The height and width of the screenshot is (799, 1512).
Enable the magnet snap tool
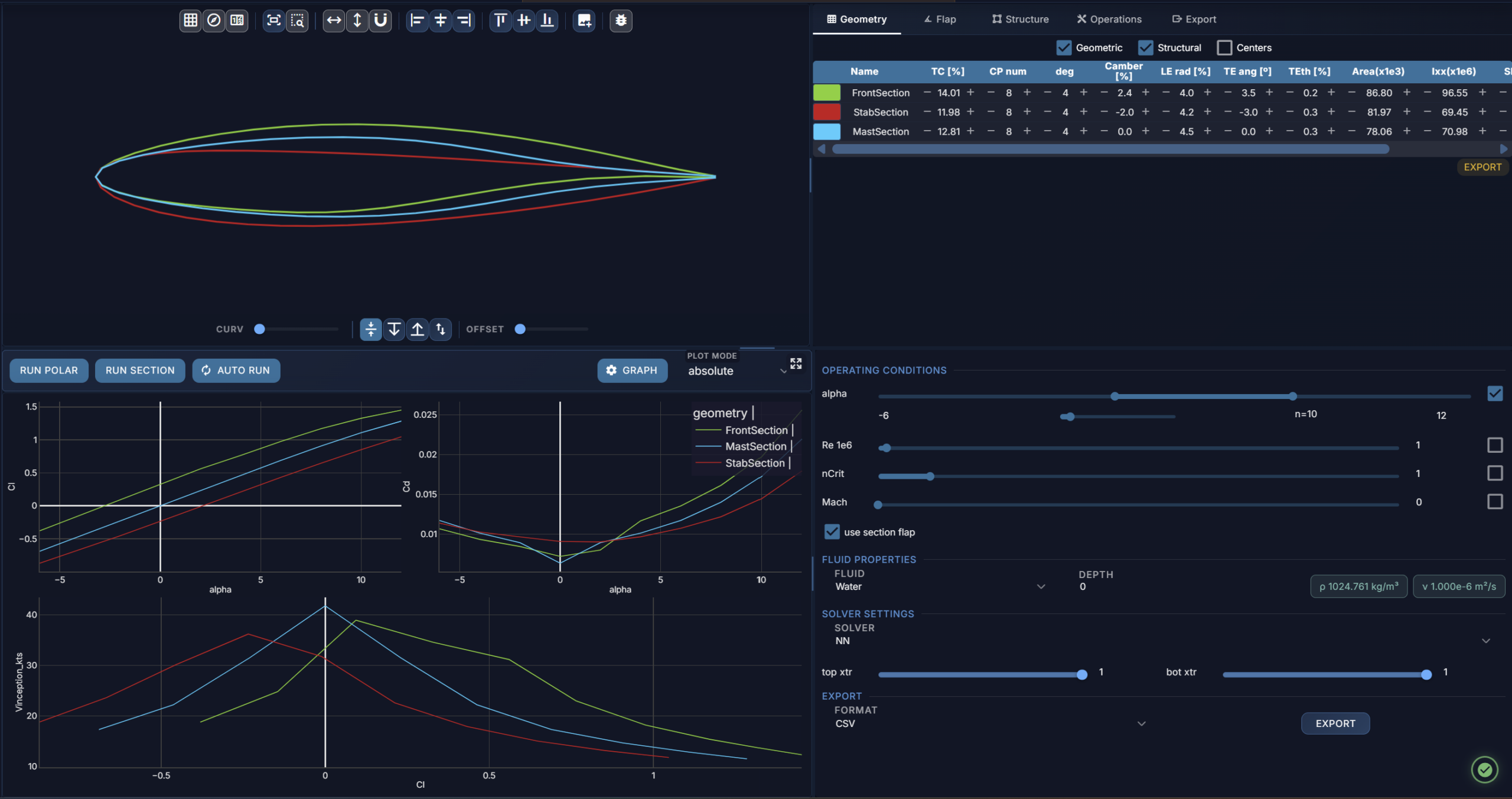click(381, 21)
